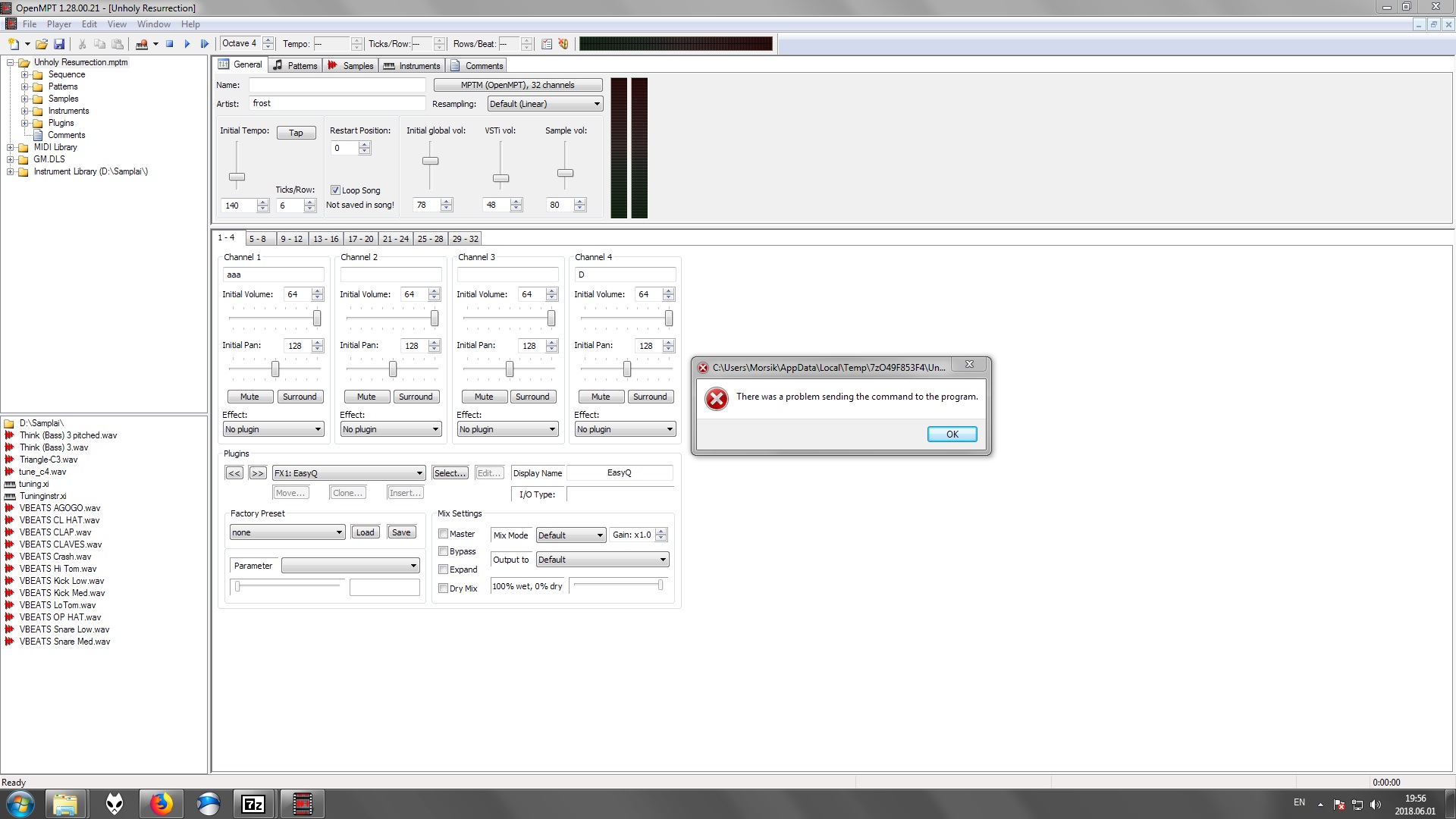Click the Panic speaker icon in the toolbar

pos(563,44)
